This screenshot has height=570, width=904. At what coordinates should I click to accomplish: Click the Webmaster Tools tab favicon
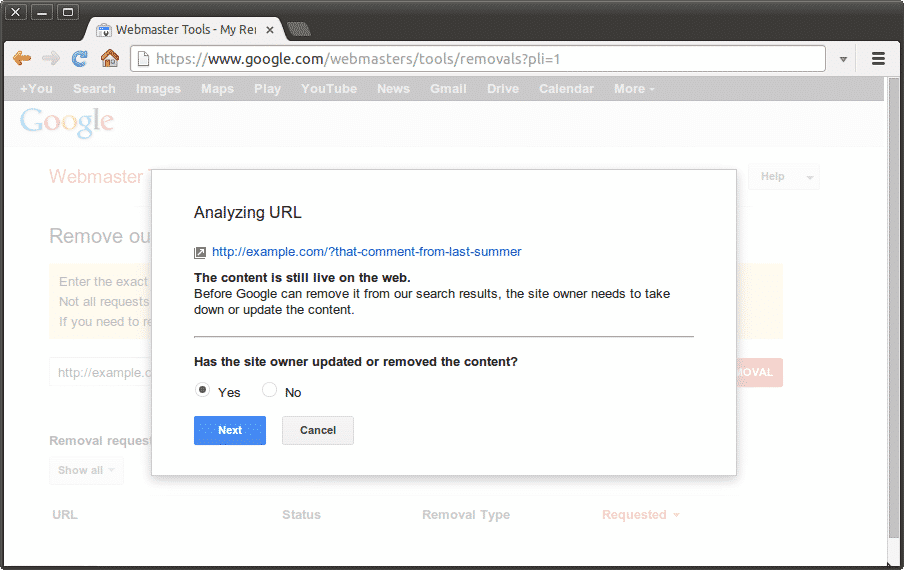[x=104, y=30]
